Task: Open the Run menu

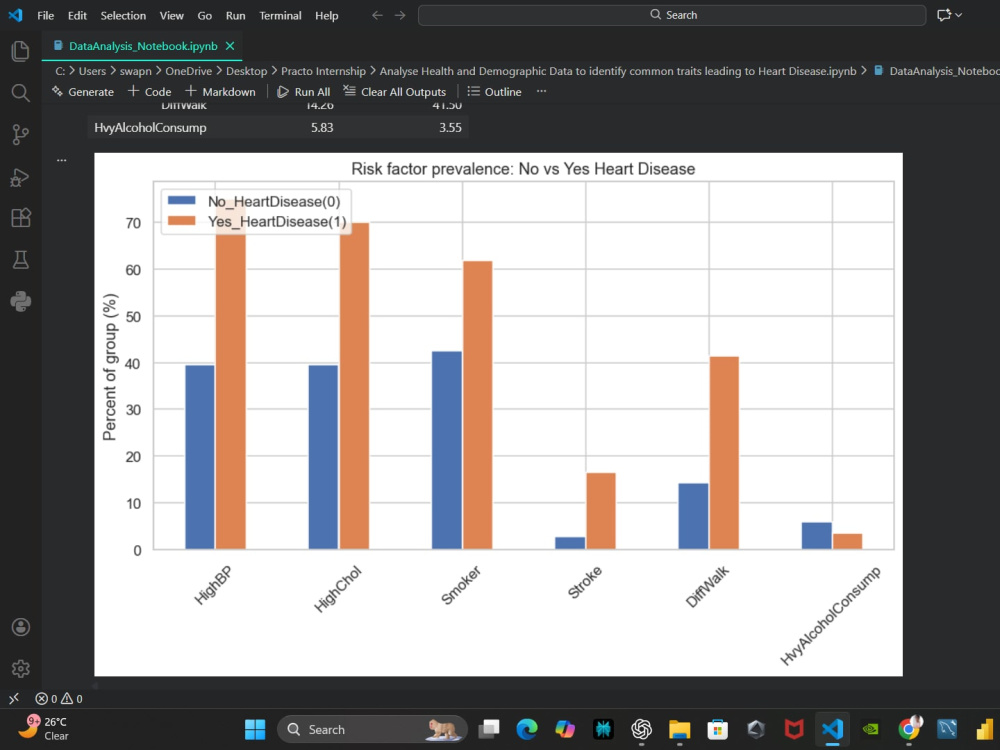Action: coord(235,15)
